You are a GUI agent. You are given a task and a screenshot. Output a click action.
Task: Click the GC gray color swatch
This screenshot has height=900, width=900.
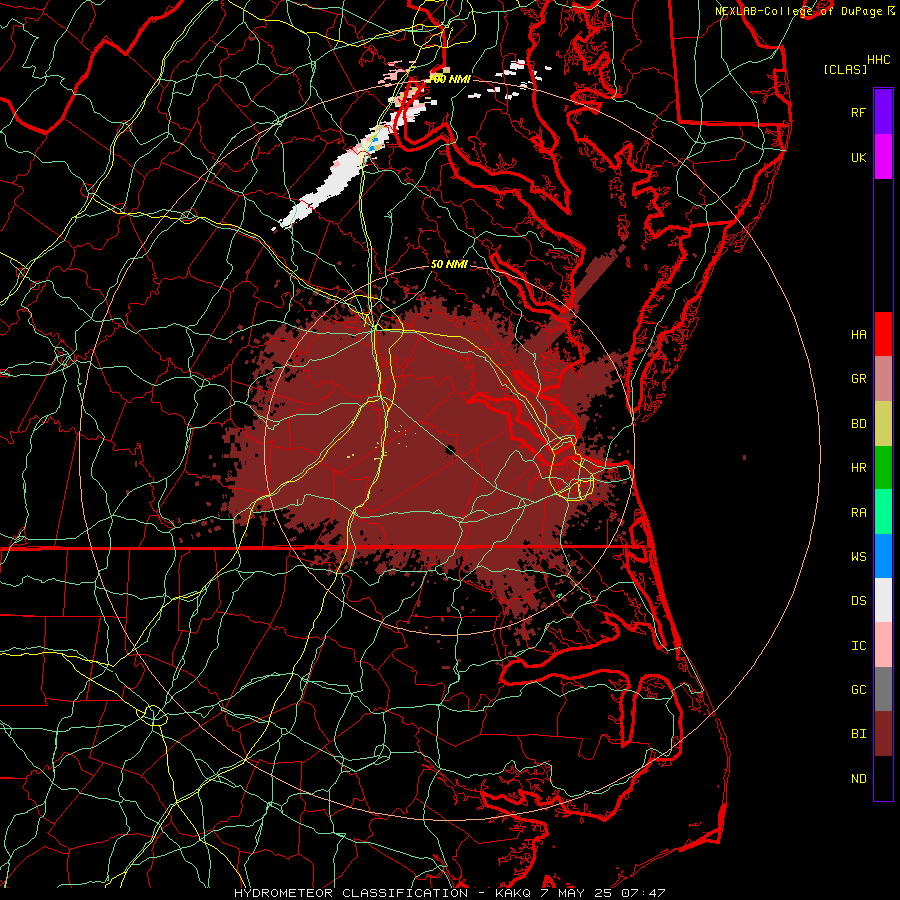(x=883, y=689)
